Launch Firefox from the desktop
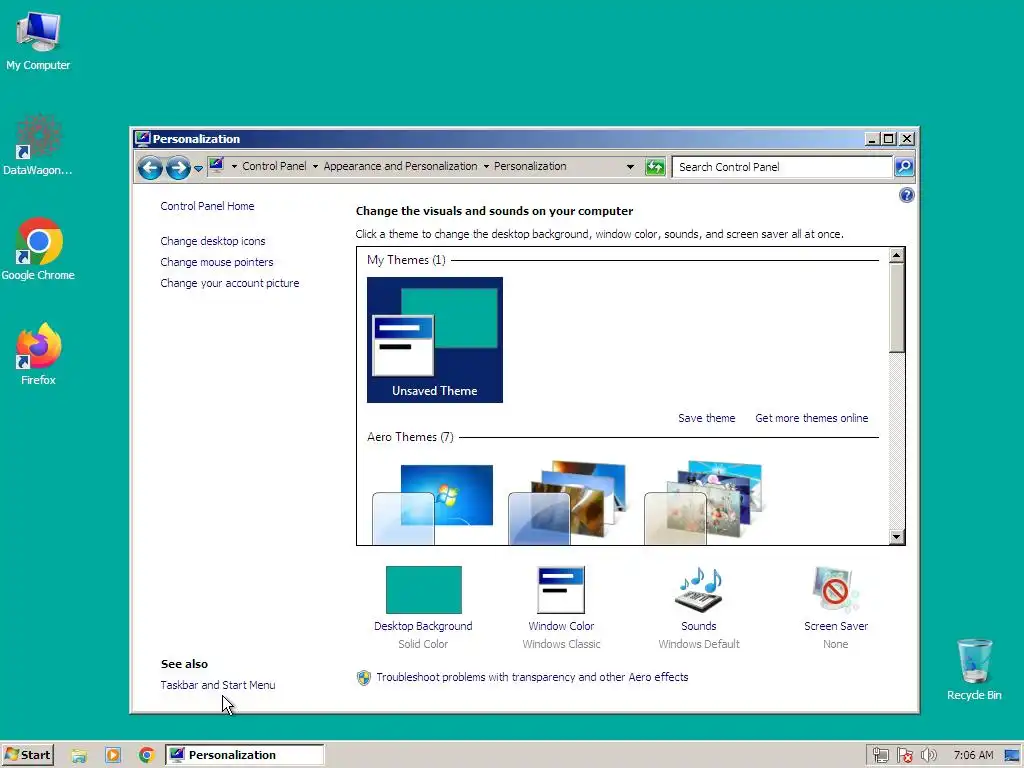This screenshot has width=1024, height=768. click(38, 353)
